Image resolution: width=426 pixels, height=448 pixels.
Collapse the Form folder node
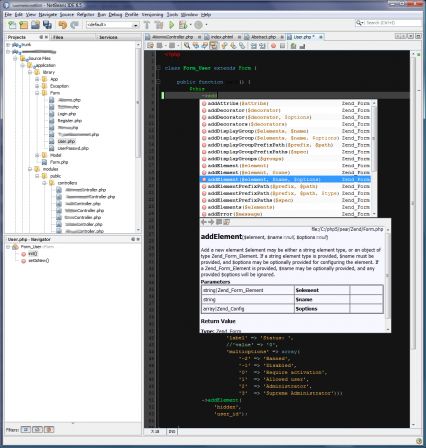pyautogui.click(x=37, y=93)
